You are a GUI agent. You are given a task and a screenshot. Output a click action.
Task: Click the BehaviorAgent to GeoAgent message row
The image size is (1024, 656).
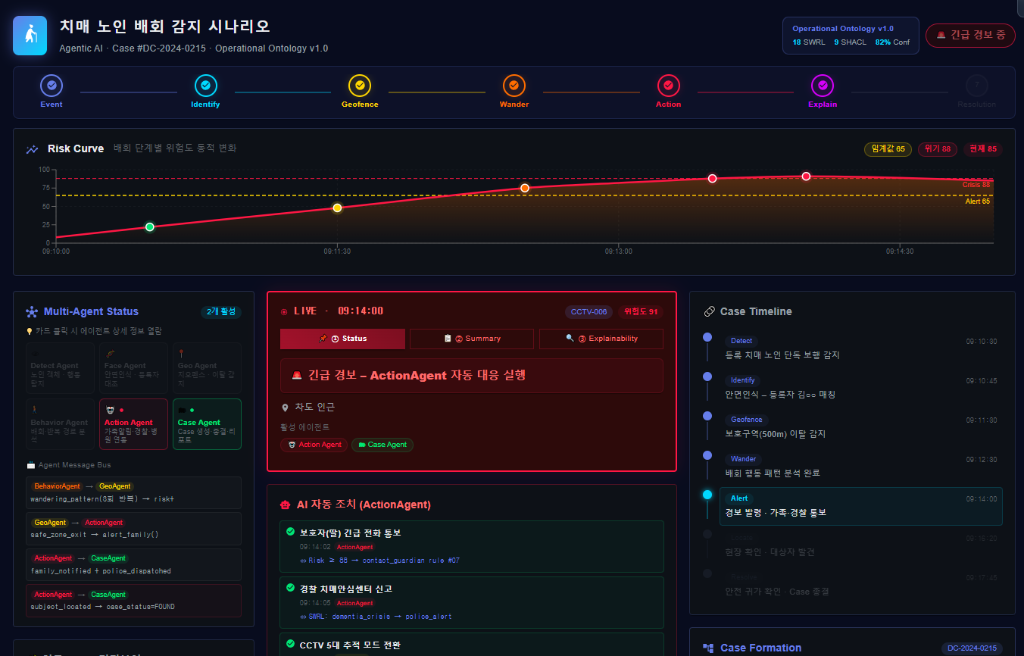134,493
